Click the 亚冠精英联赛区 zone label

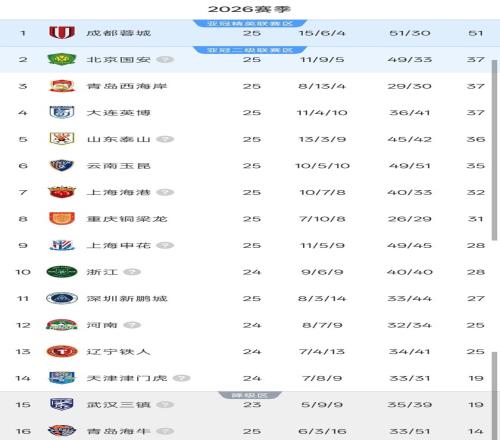(x=250, y=23)
